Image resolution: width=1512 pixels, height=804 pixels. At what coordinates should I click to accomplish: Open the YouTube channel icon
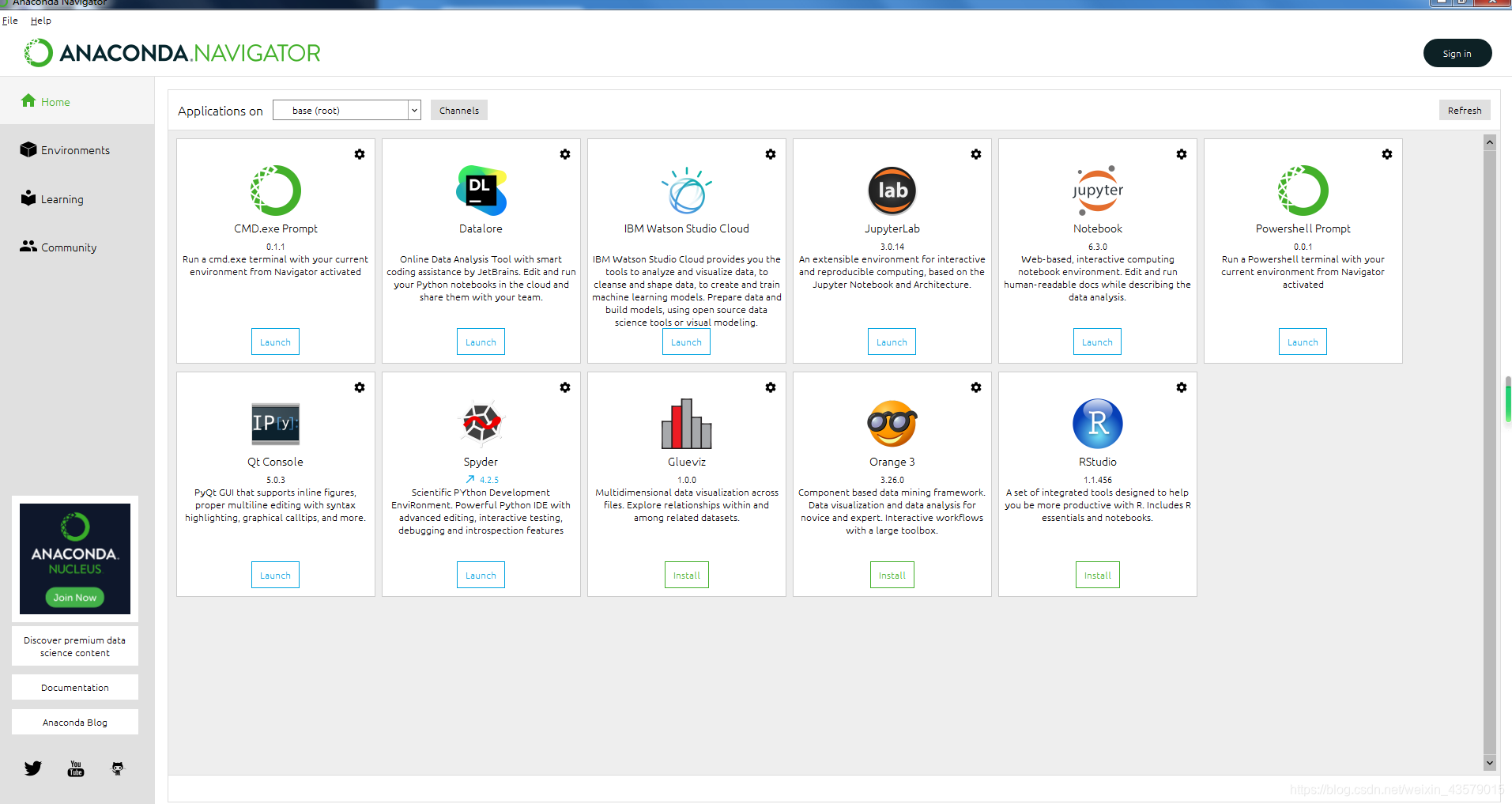pos(76,768)
